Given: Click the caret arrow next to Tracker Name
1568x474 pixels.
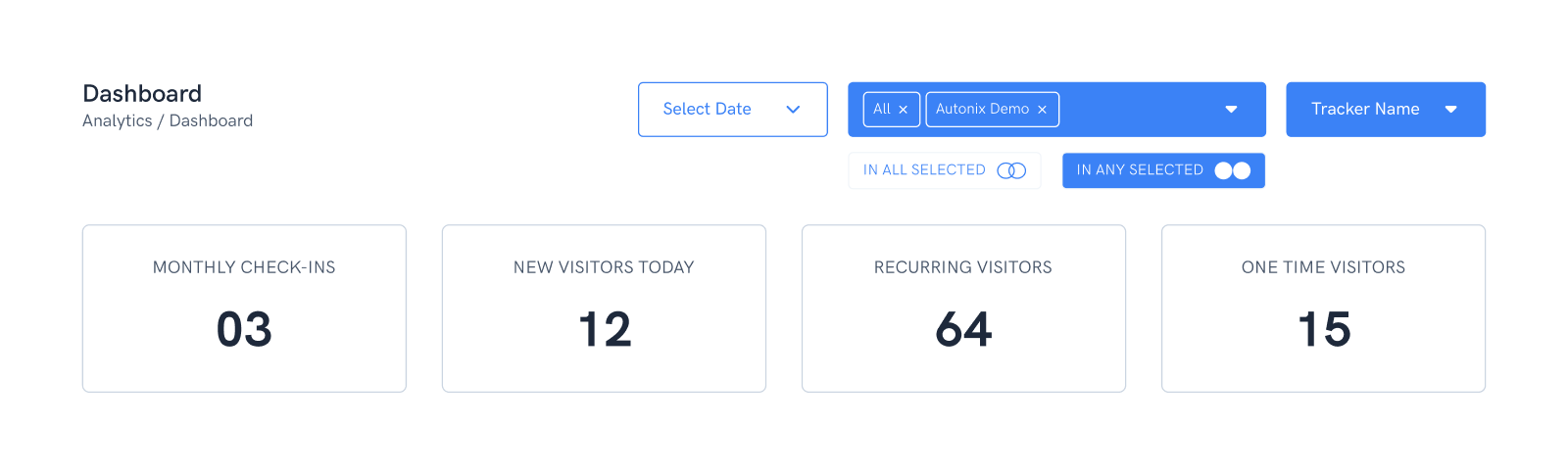Looking at the screenshot, I should coord(1450,110).
